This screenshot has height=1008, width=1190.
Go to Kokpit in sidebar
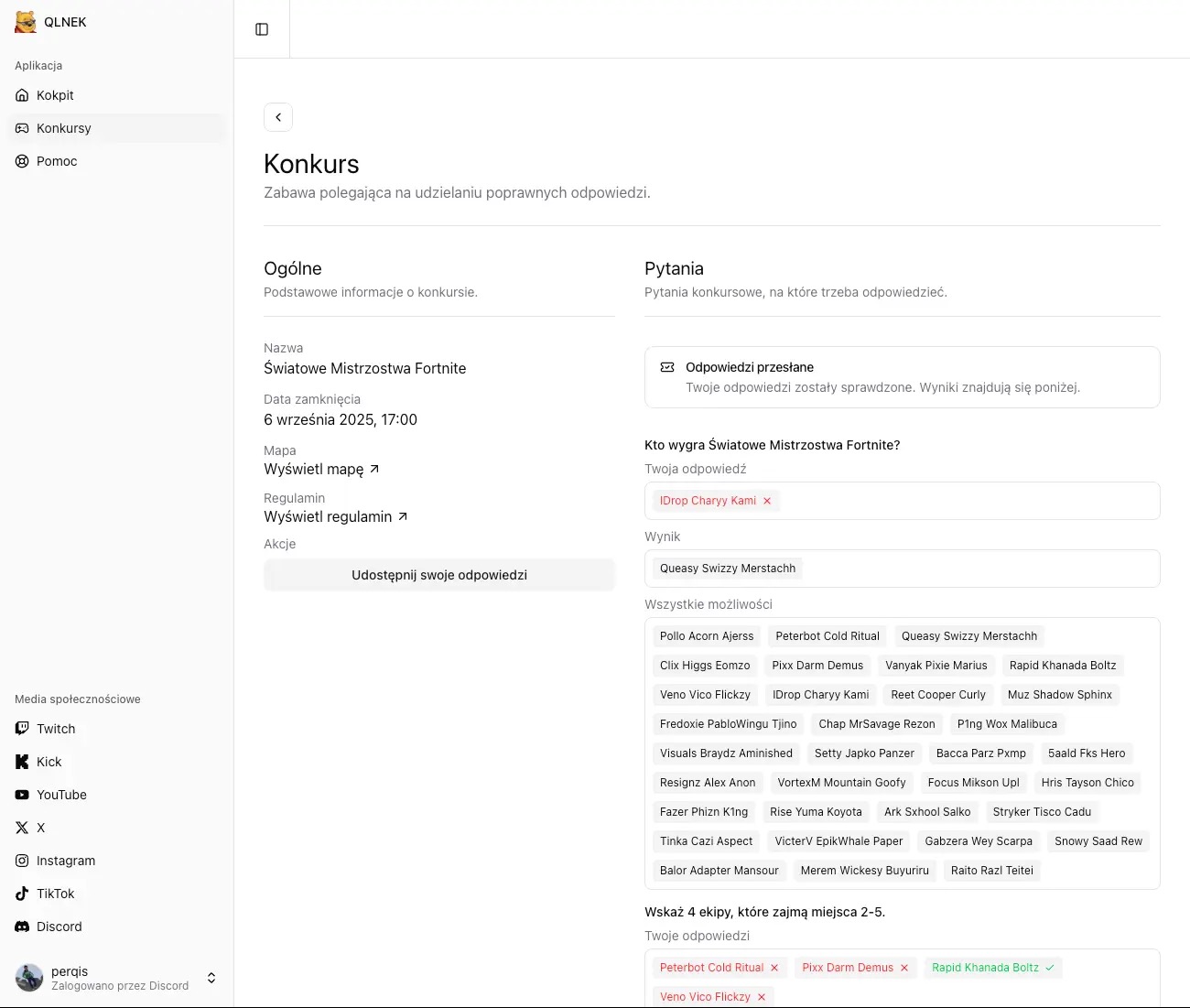(x=55, y=95)
